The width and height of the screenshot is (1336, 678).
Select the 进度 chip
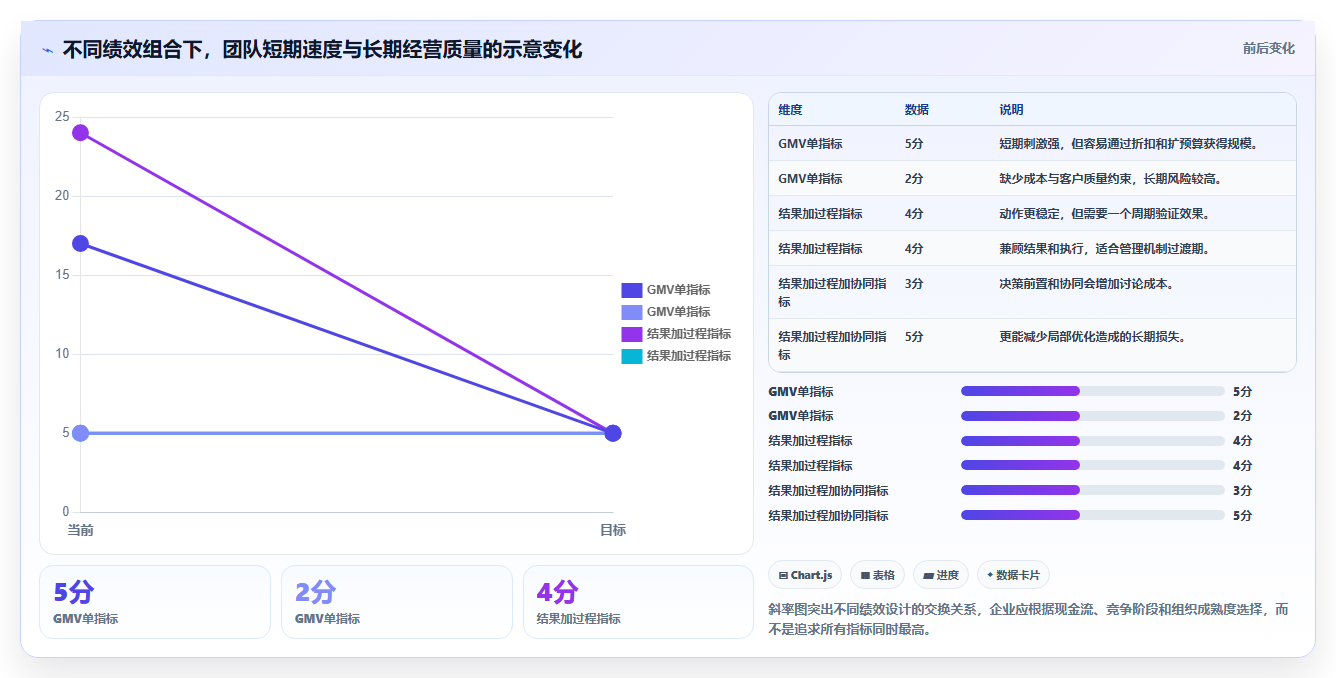tap(941, 575)
